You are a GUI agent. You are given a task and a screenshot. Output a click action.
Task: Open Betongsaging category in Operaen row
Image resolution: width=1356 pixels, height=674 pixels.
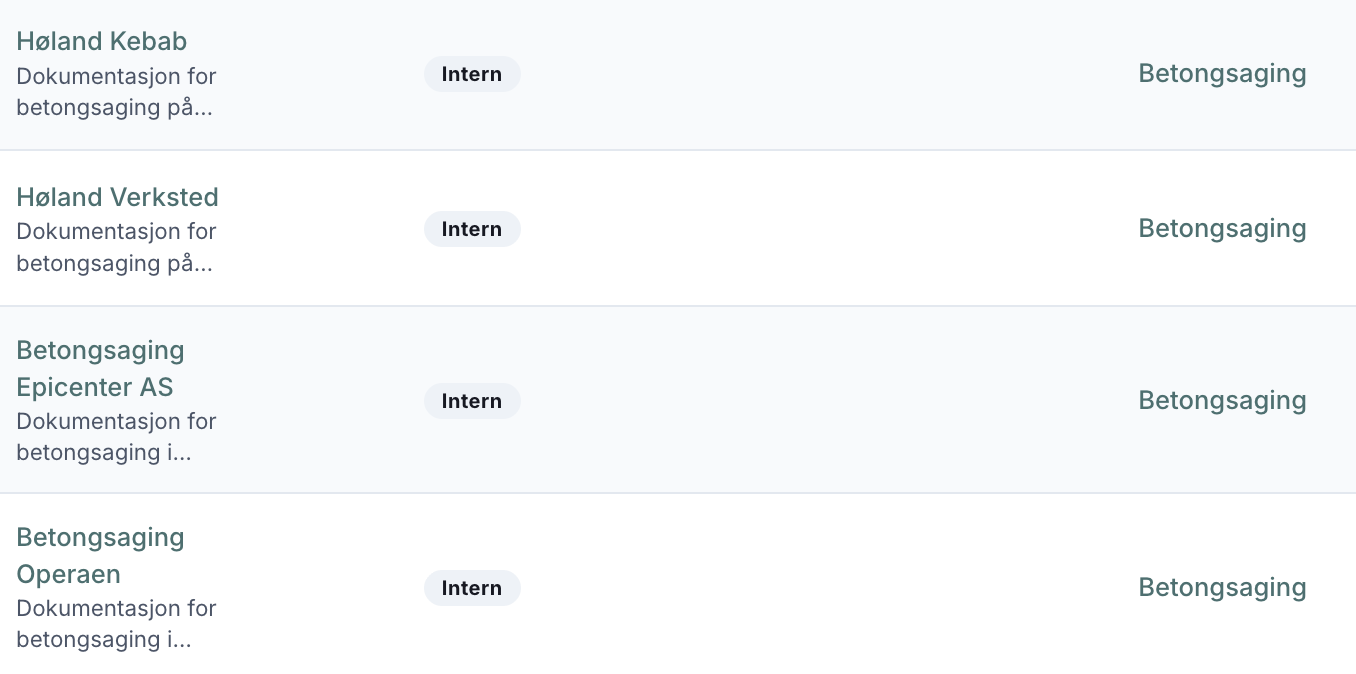click(1222, 588)
